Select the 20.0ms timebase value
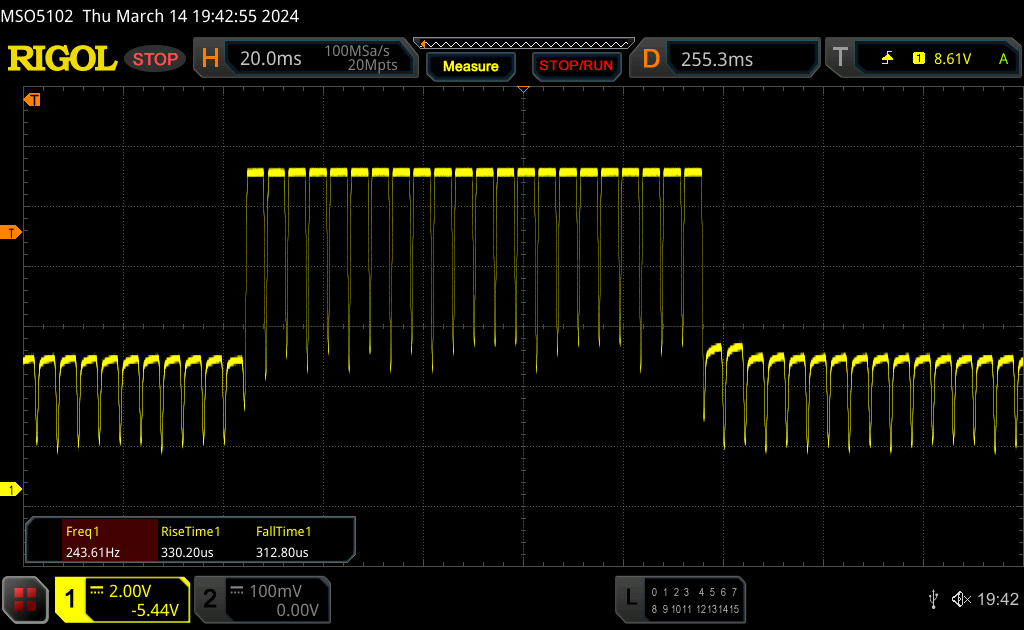 [x=270, y=59]
